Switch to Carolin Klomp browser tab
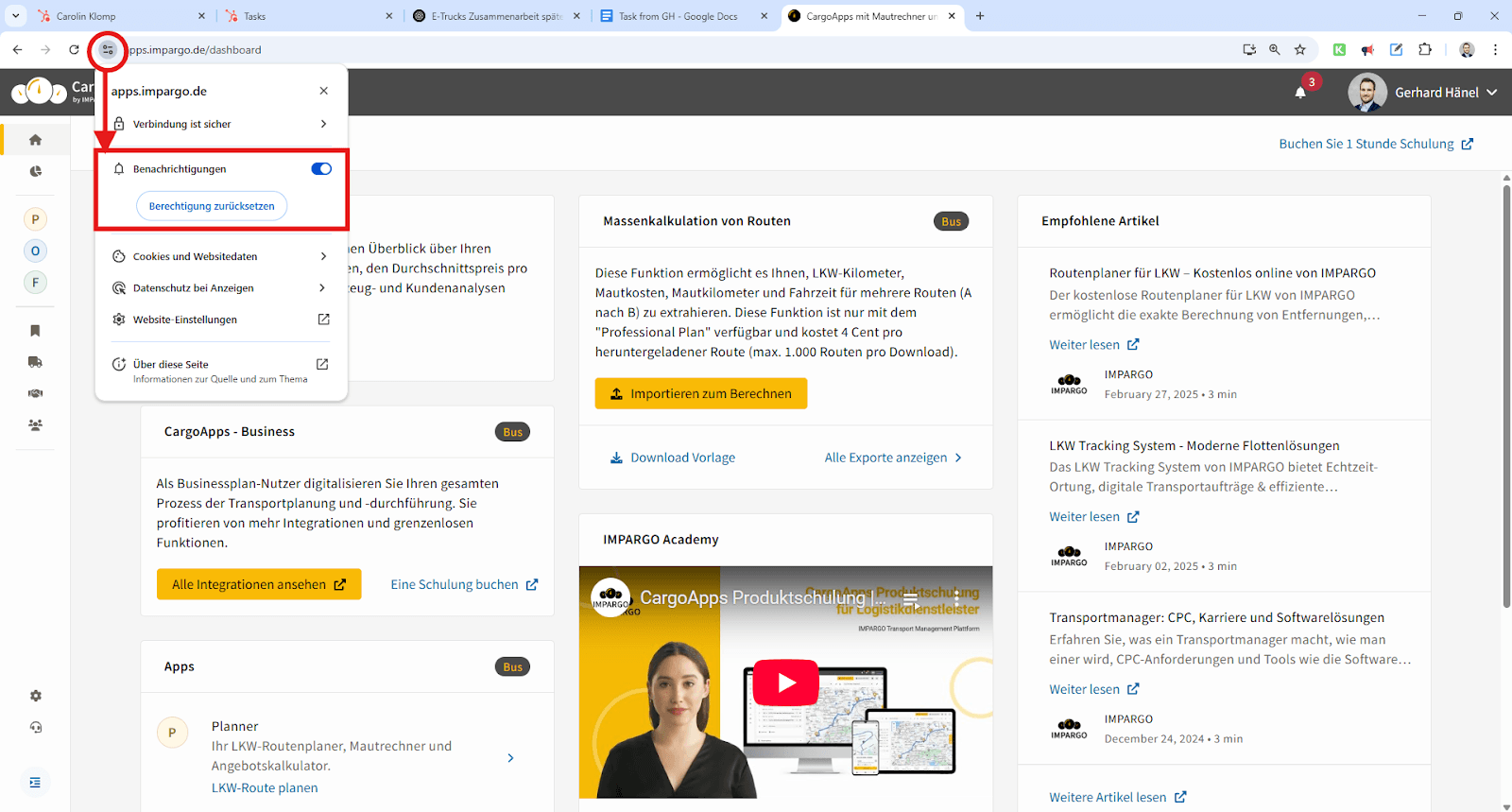1512x812 pixels. tap(121, 16)
